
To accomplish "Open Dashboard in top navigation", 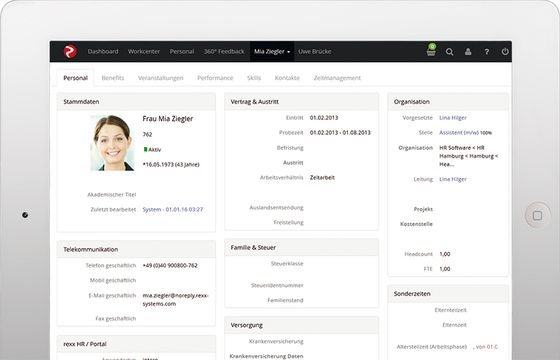I will pyautogui.click(x=103, y=51).
